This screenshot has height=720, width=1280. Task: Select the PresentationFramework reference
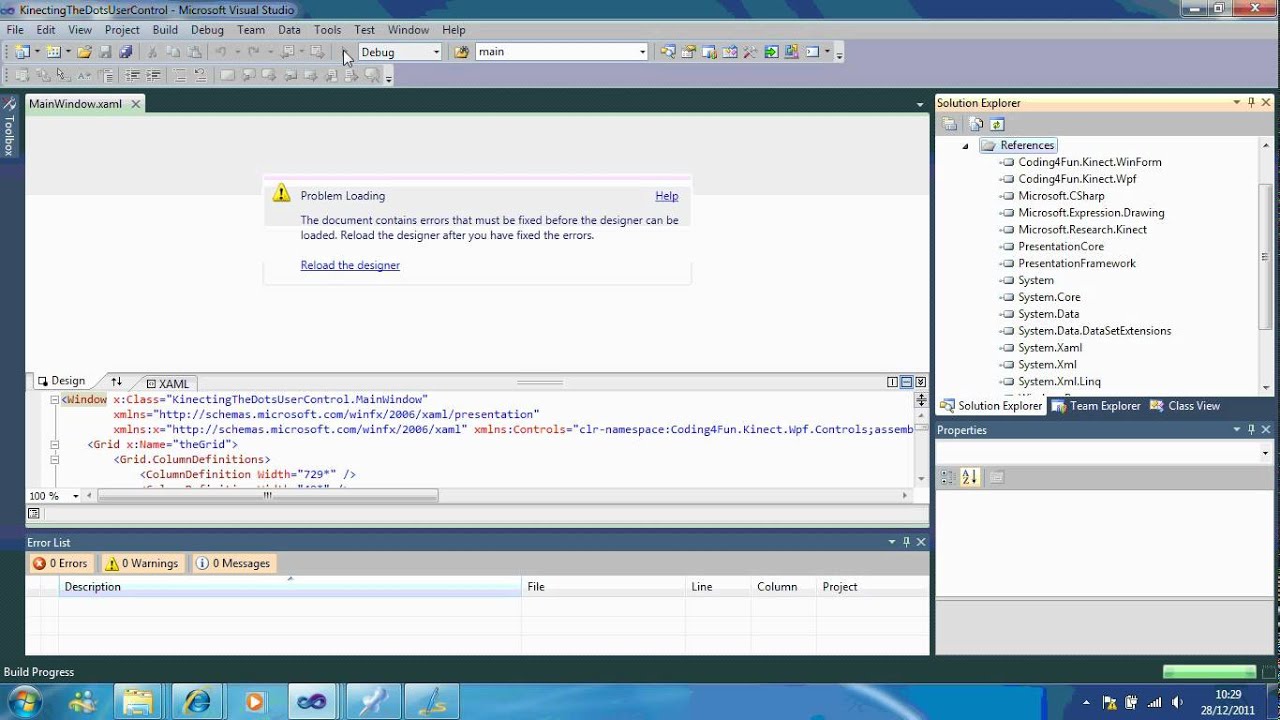[x=1077, y=264]
